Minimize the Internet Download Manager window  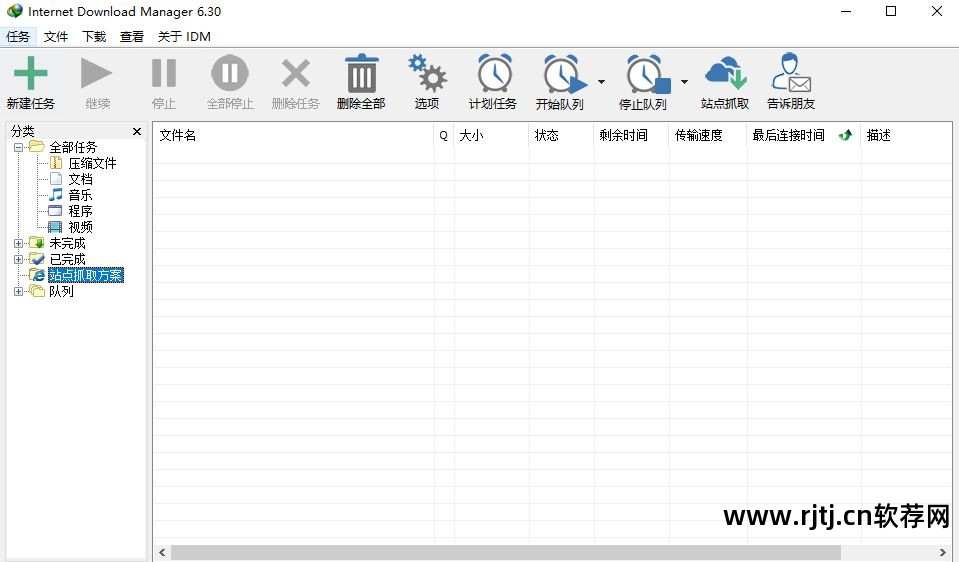tap(846, 11)
